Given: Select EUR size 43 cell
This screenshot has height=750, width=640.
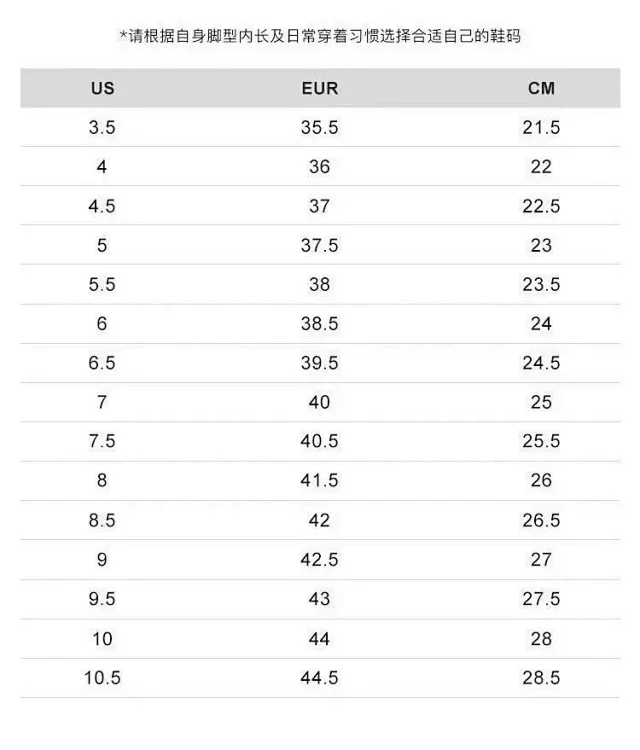Looking at the screenshot, I should pos(319,599).
